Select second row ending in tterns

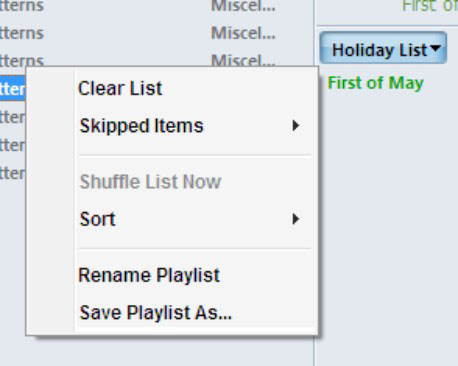[22, 33]
